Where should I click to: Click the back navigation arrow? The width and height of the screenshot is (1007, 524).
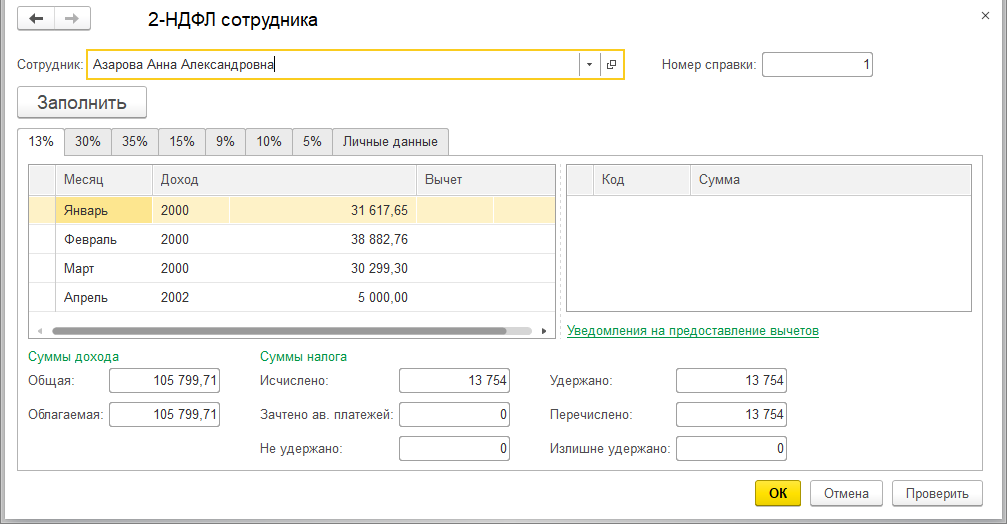click(x=36, y=19)
